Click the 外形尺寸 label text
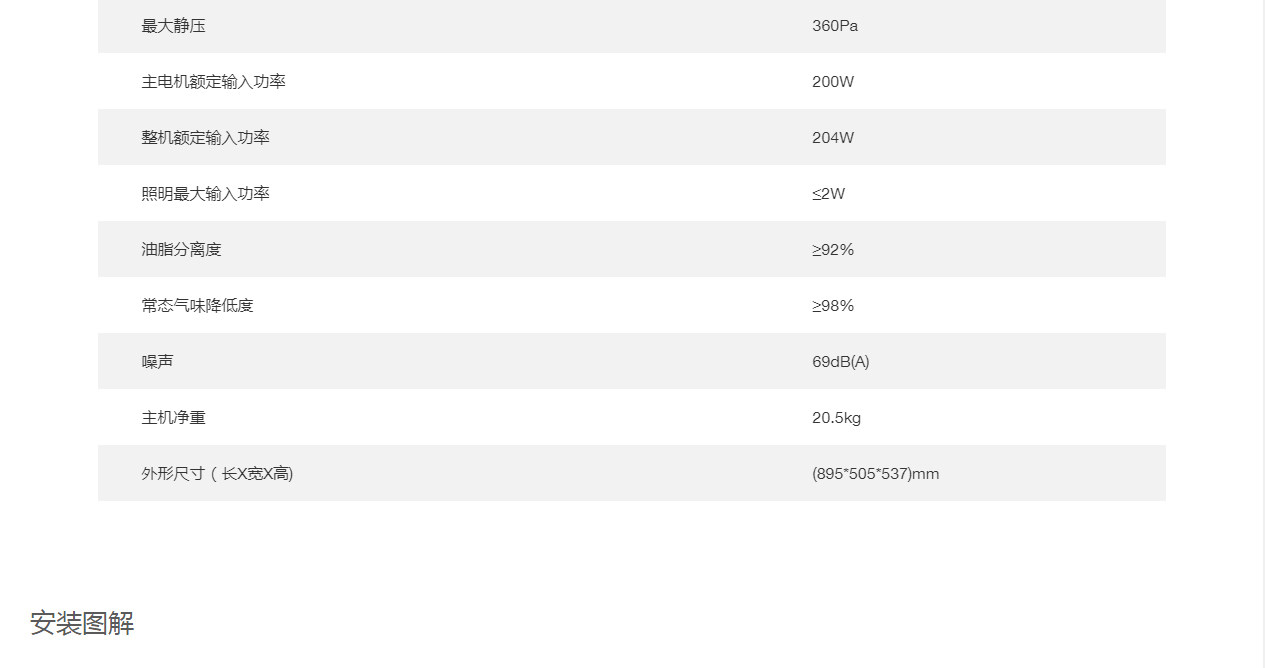The image size is (1265, 668). [x=173, y=474]
